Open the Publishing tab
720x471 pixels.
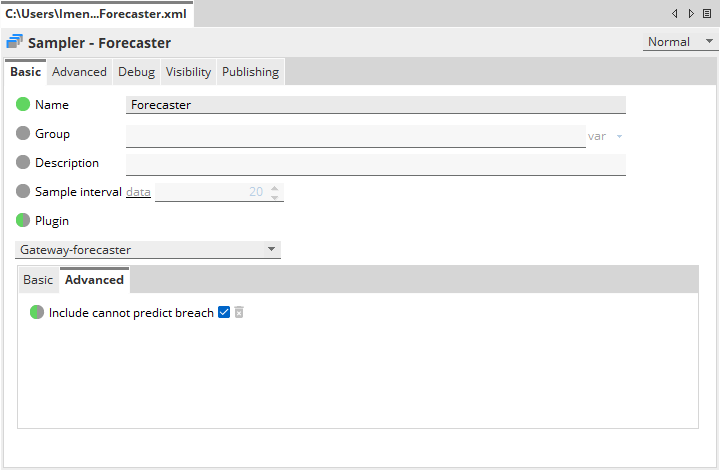tap(250, 72)
